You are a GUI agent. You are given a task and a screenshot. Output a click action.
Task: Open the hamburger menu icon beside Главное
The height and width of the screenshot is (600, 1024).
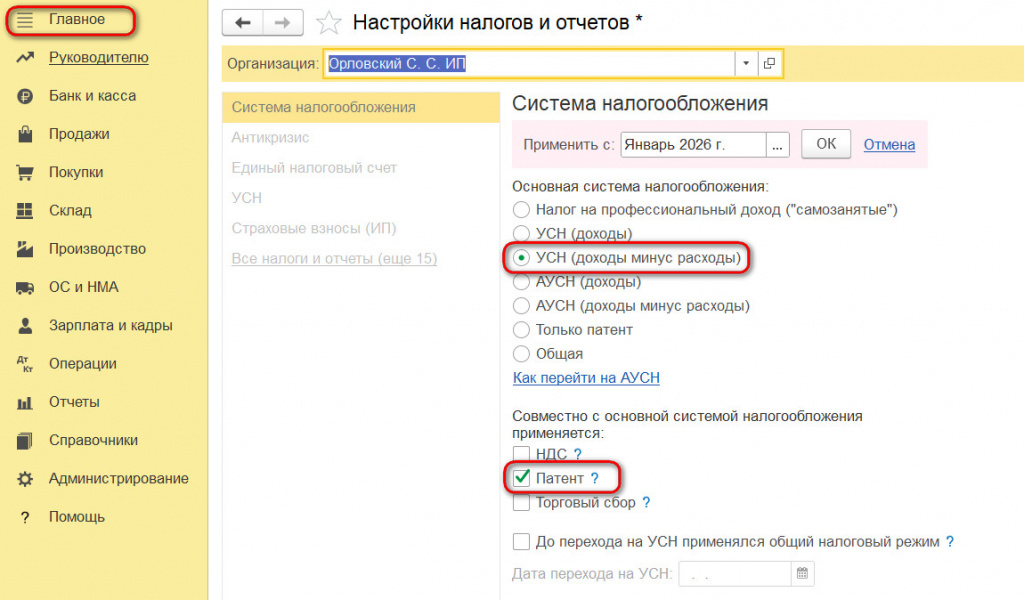[x=25, y=20]
